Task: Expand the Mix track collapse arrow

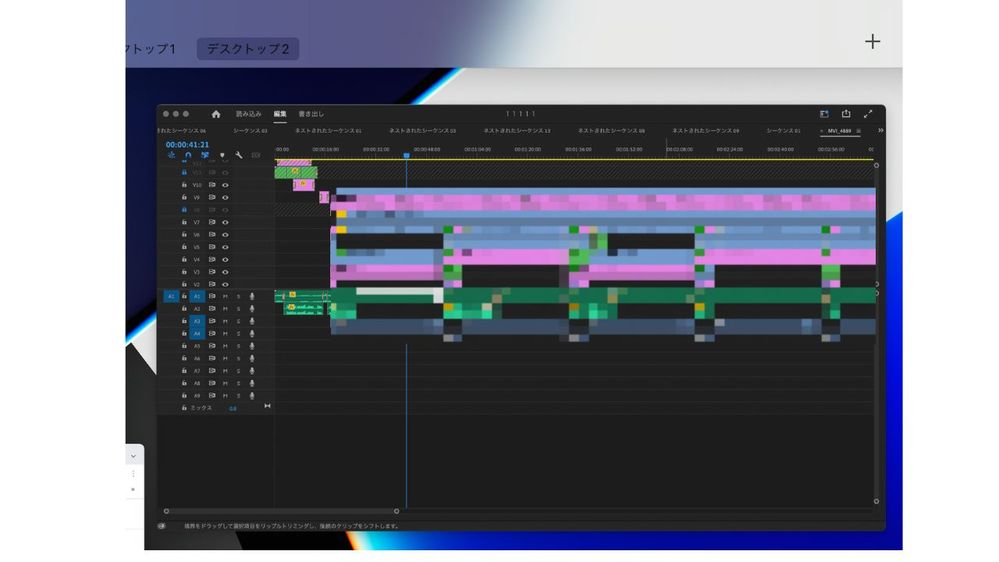Action: tap(267, 406)
